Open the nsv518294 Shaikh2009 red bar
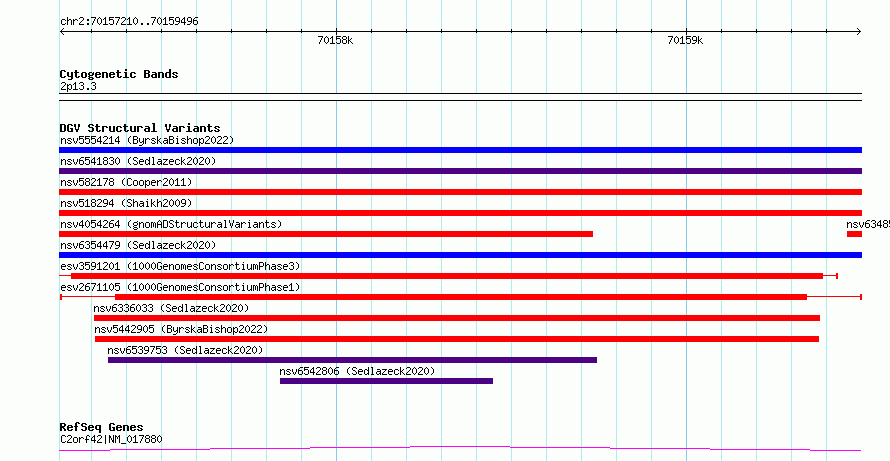 pos(460,213)
